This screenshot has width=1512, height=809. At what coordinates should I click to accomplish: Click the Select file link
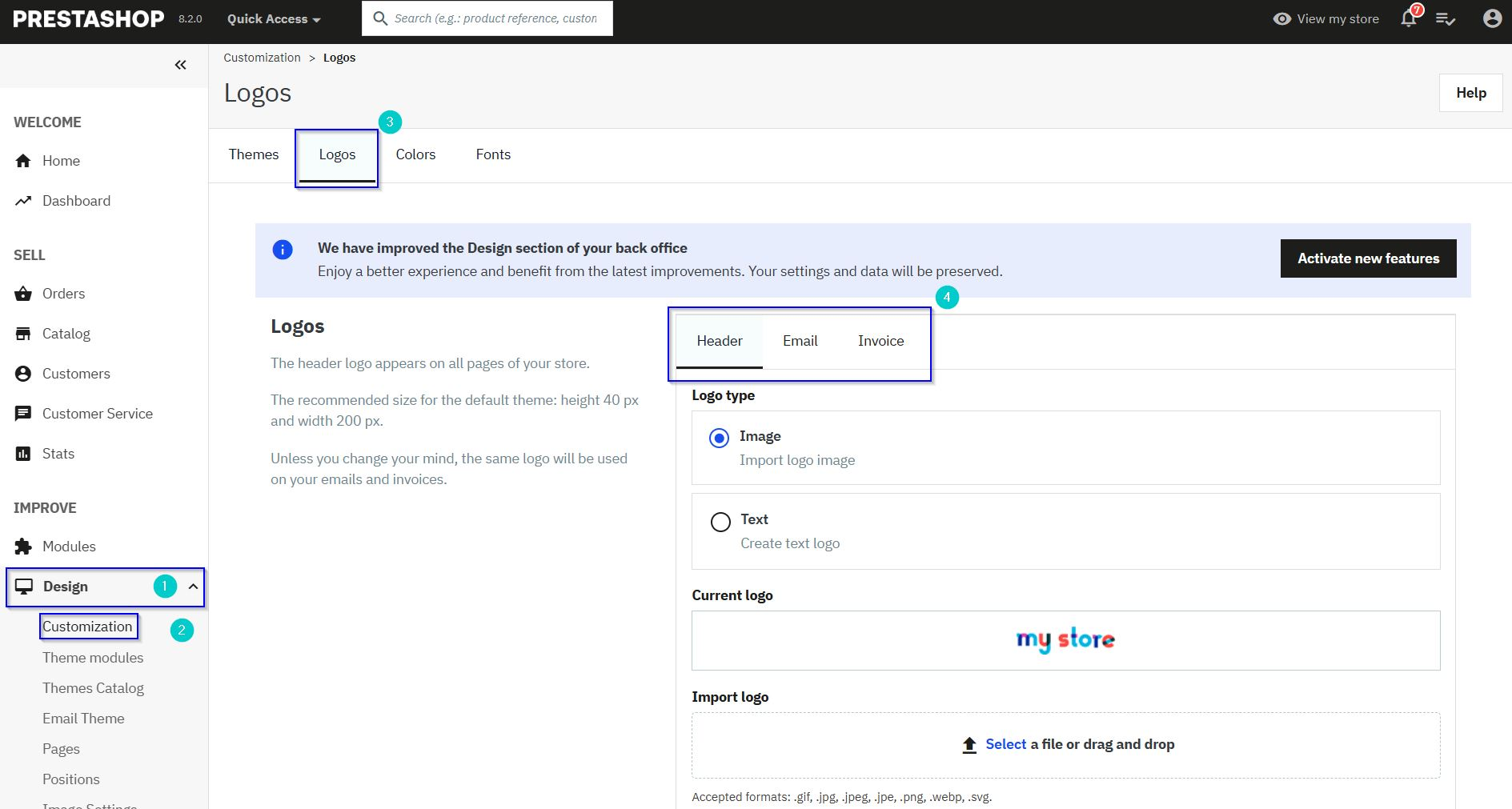(x=1005, y=744)
